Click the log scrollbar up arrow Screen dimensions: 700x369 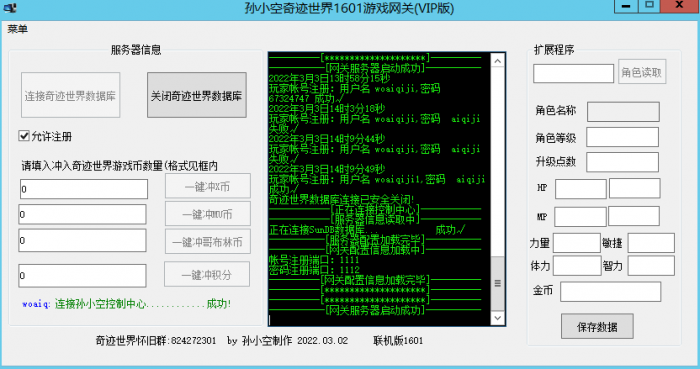coord(497,61)
